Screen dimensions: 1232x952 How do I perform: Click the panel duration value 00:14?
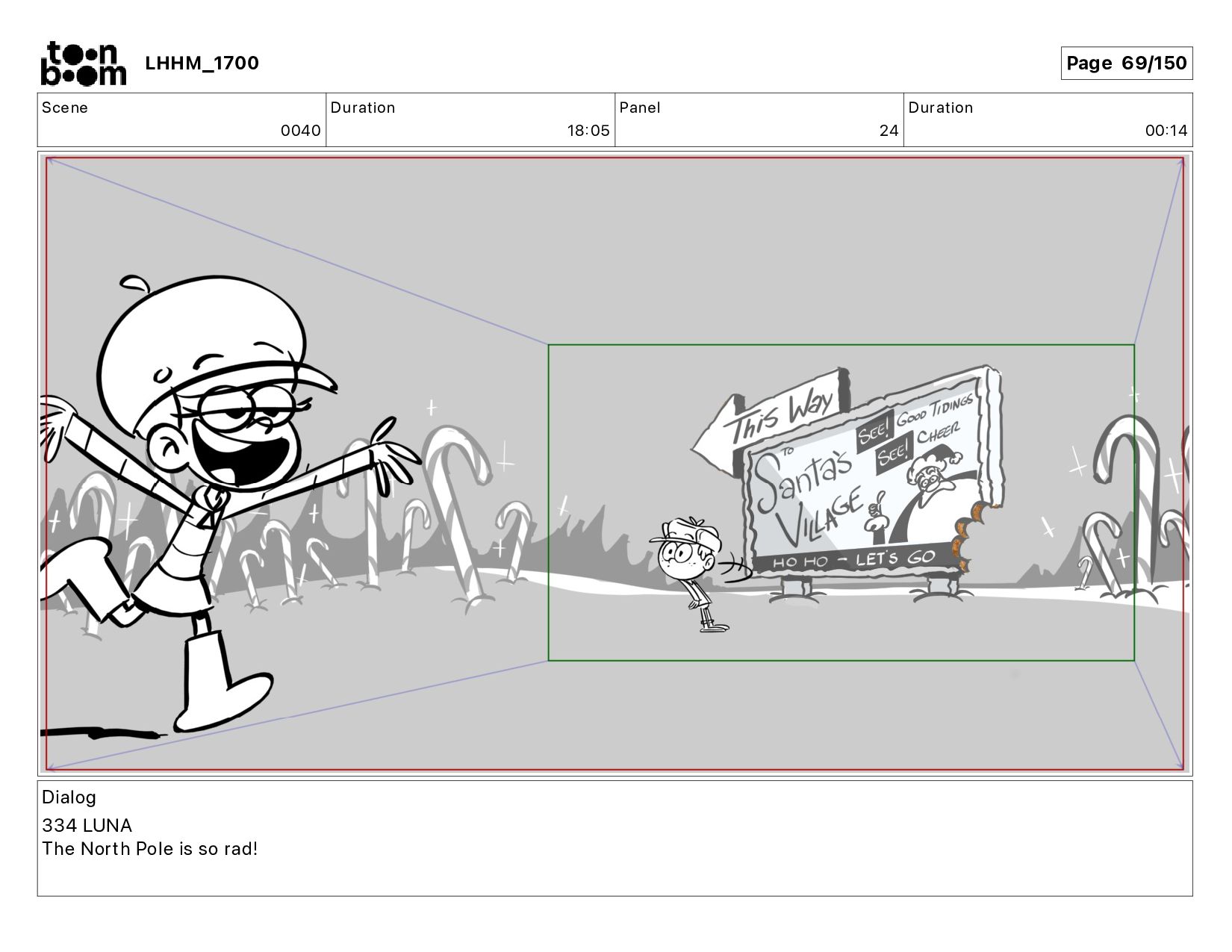[x=1166, y=131]
